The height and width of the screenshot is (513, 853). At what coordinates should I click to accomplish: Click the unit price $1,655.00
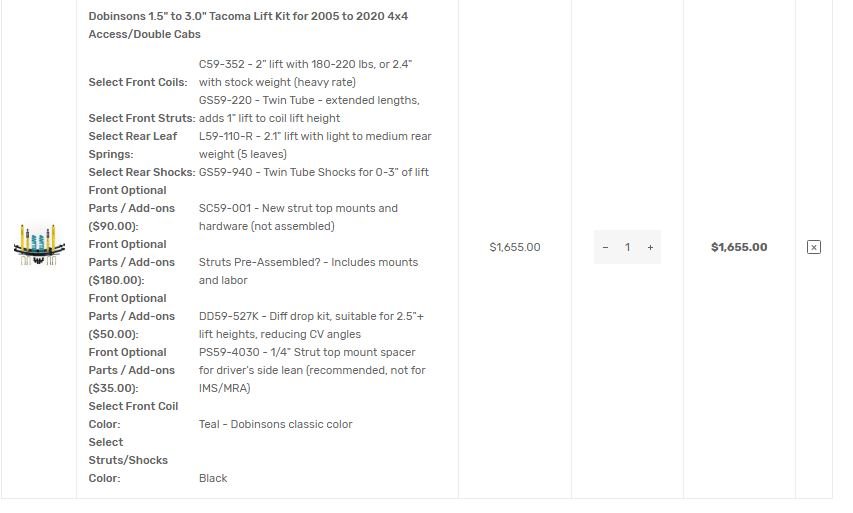[x=515, y=248]
